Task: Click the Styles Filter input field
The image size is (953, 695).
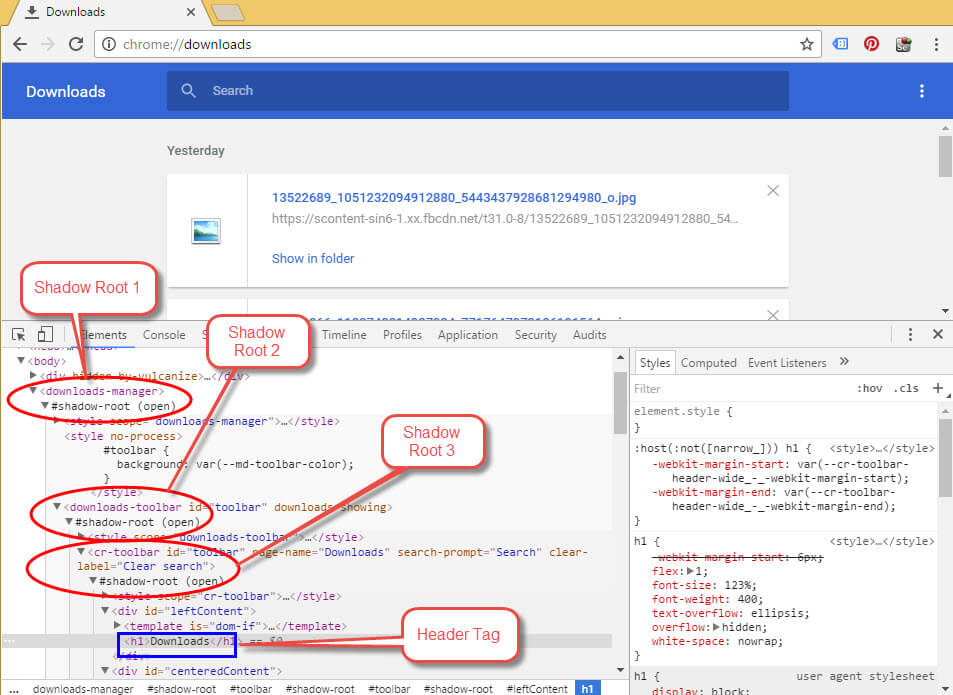Action: [741, 389]
